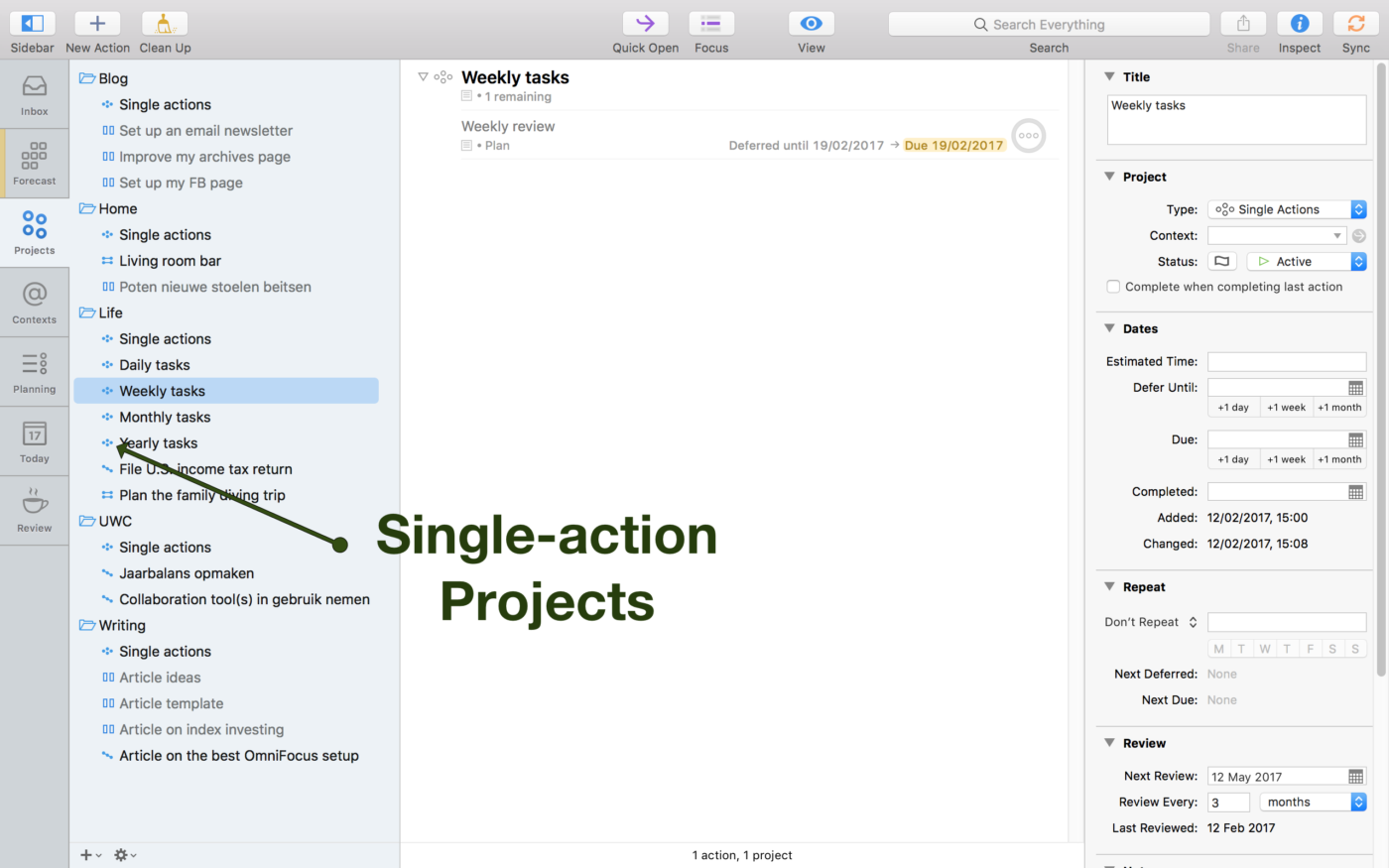
Task: Click the Review Every number field
Action: coord(1228,803)
